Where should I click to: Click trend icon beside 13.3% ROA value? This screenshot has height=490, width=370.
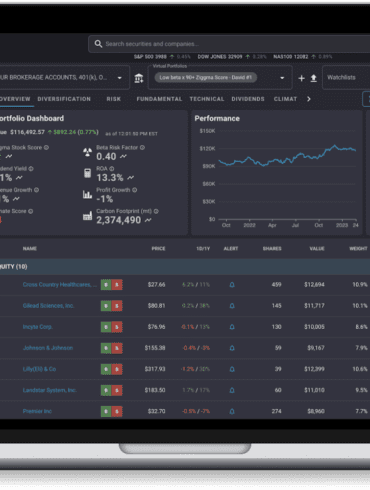(x=130, y=178)
